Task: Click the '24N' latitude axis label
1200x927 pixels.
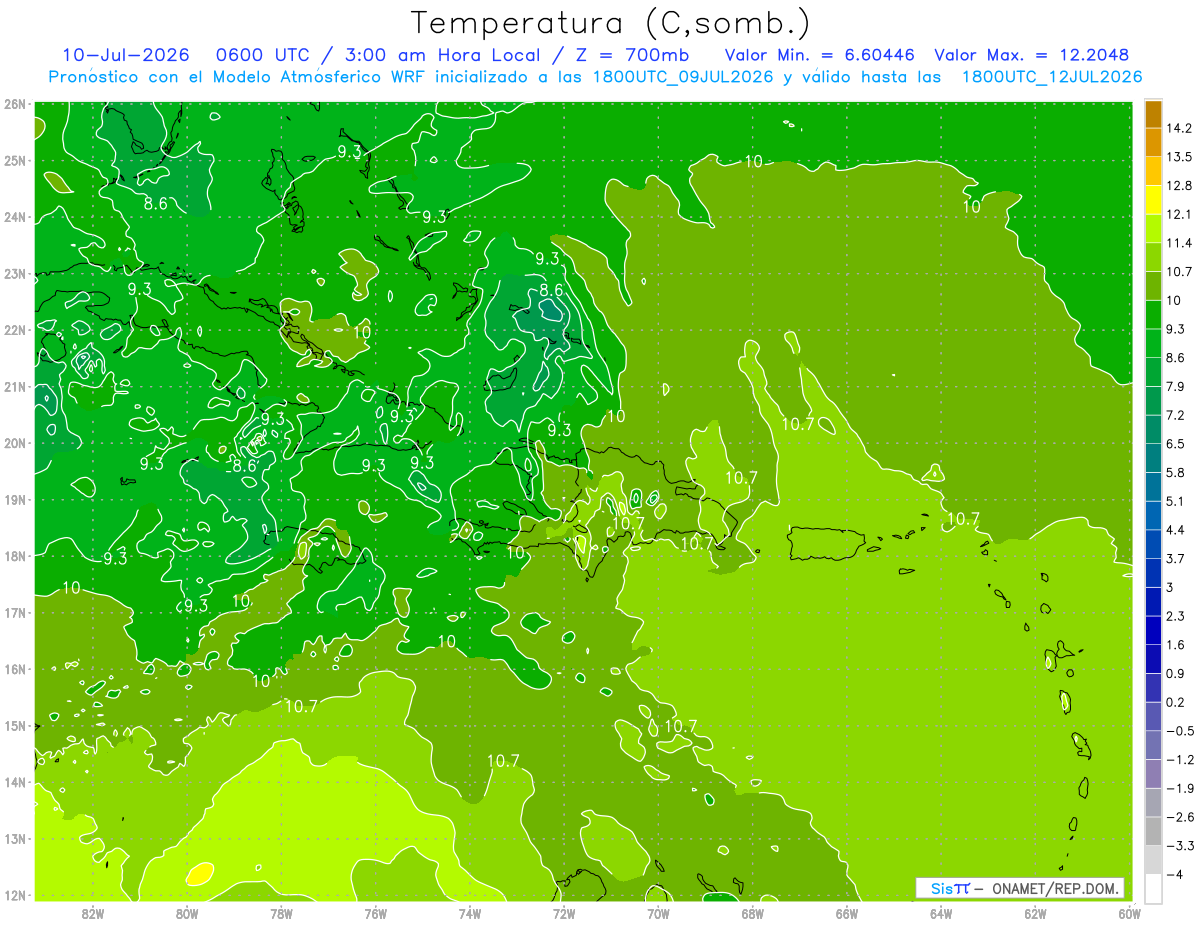Action: tap(14, 217)
